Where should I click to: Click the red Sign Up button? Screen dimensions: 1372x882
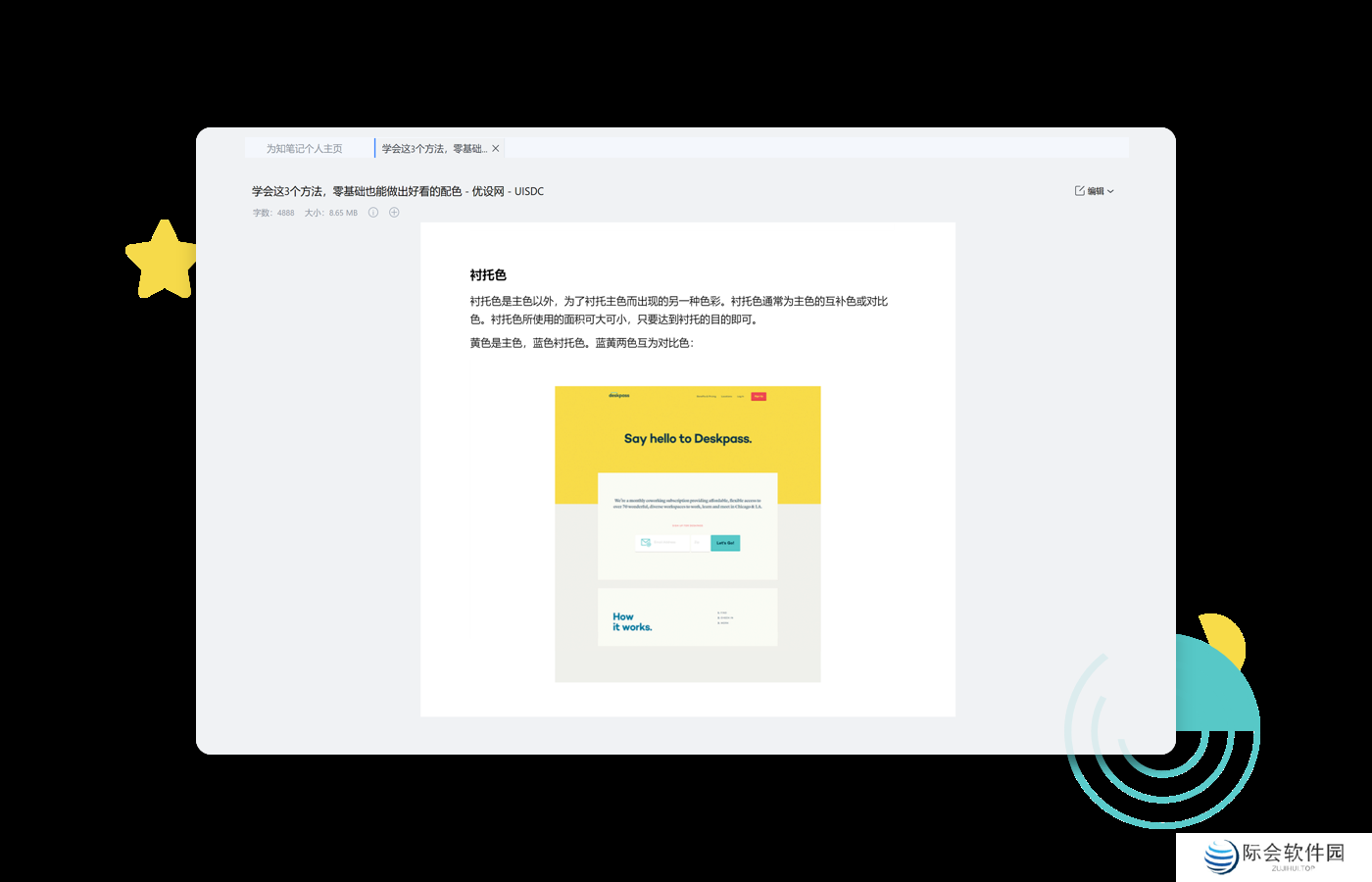pyautogui.click(x=759, y=396)
